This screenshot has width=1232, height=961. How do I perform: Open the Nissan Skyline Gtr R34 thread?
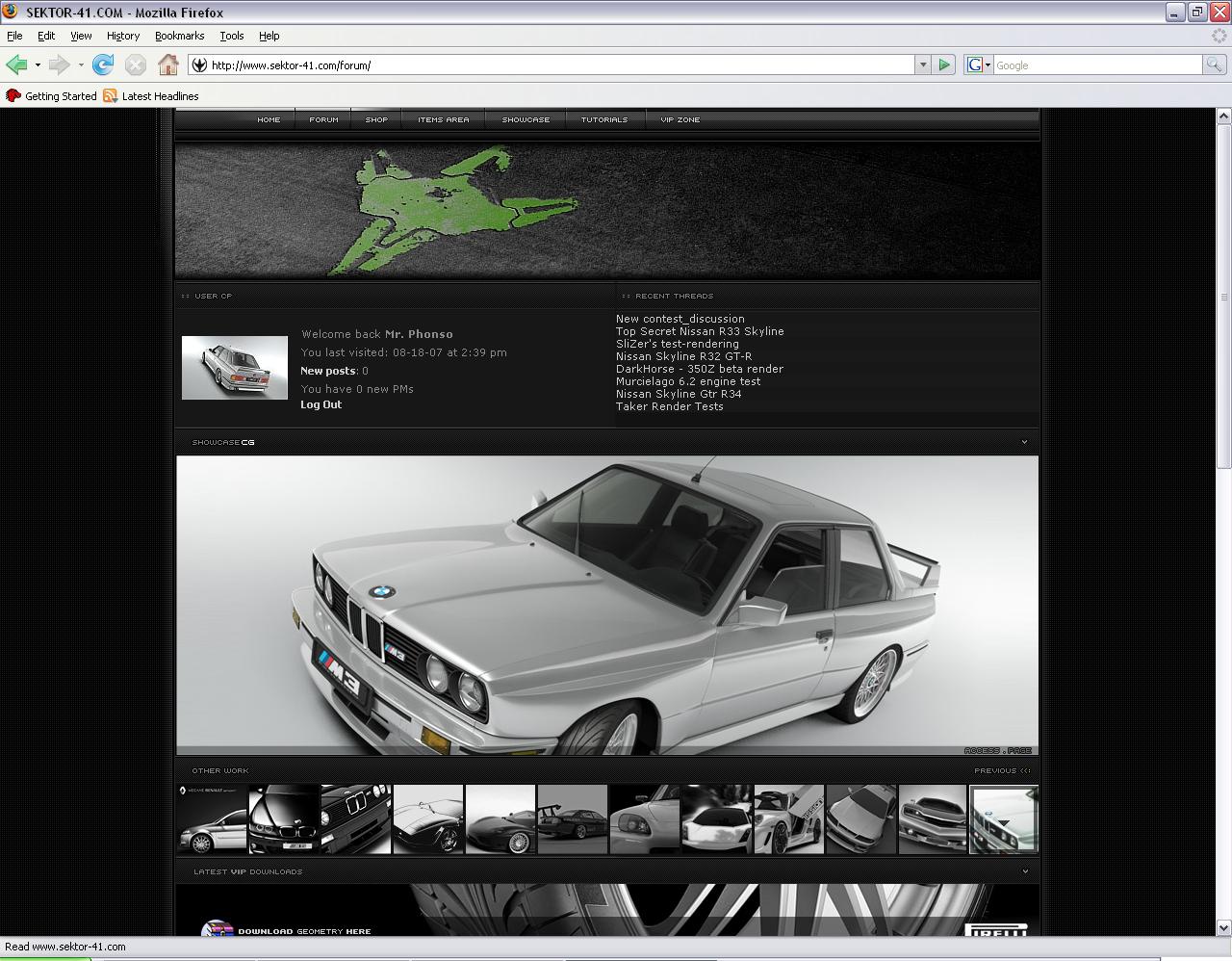(x=679, y=394)
